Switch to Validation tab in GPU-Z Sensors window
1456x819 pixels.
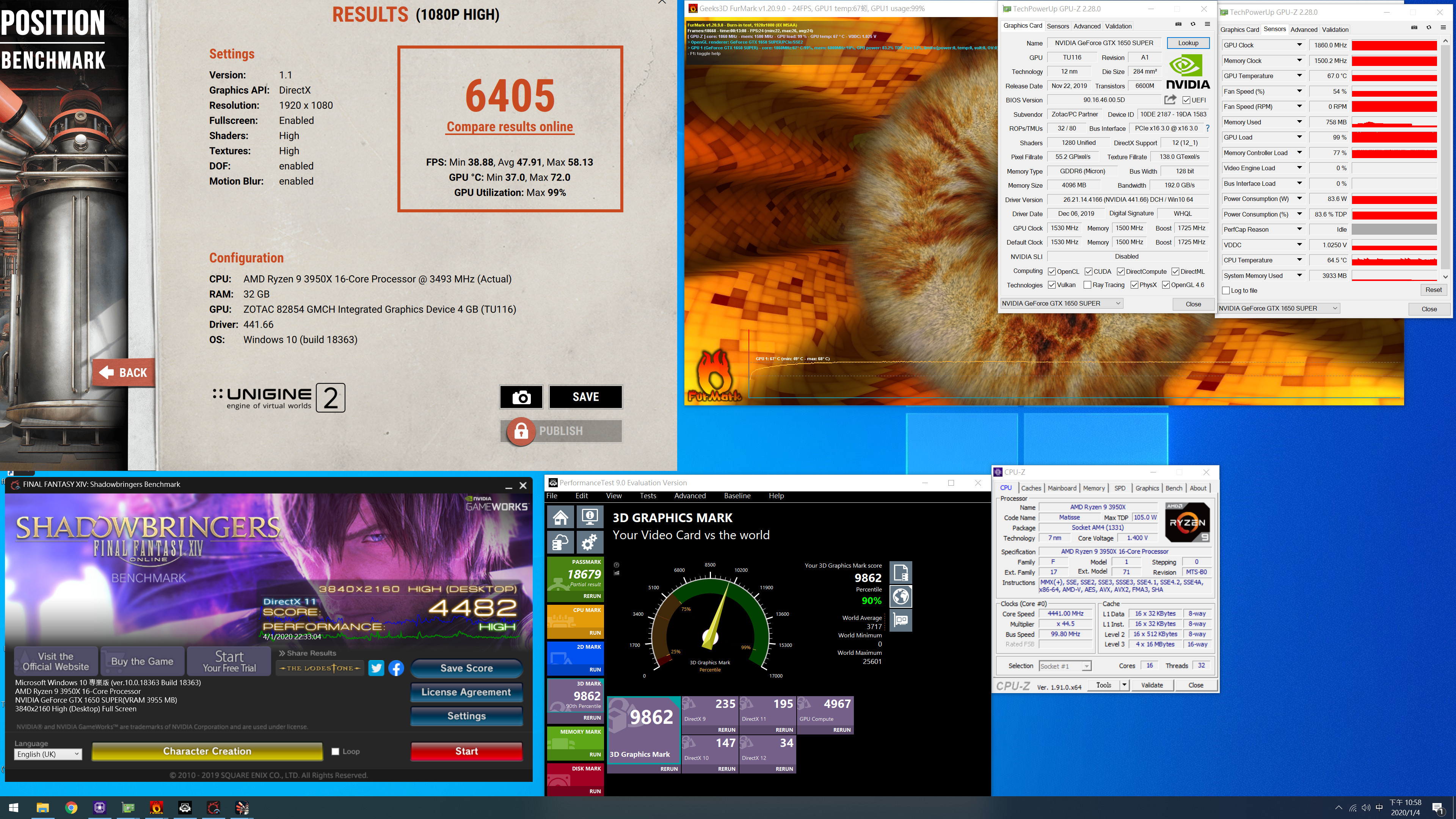1335,30
